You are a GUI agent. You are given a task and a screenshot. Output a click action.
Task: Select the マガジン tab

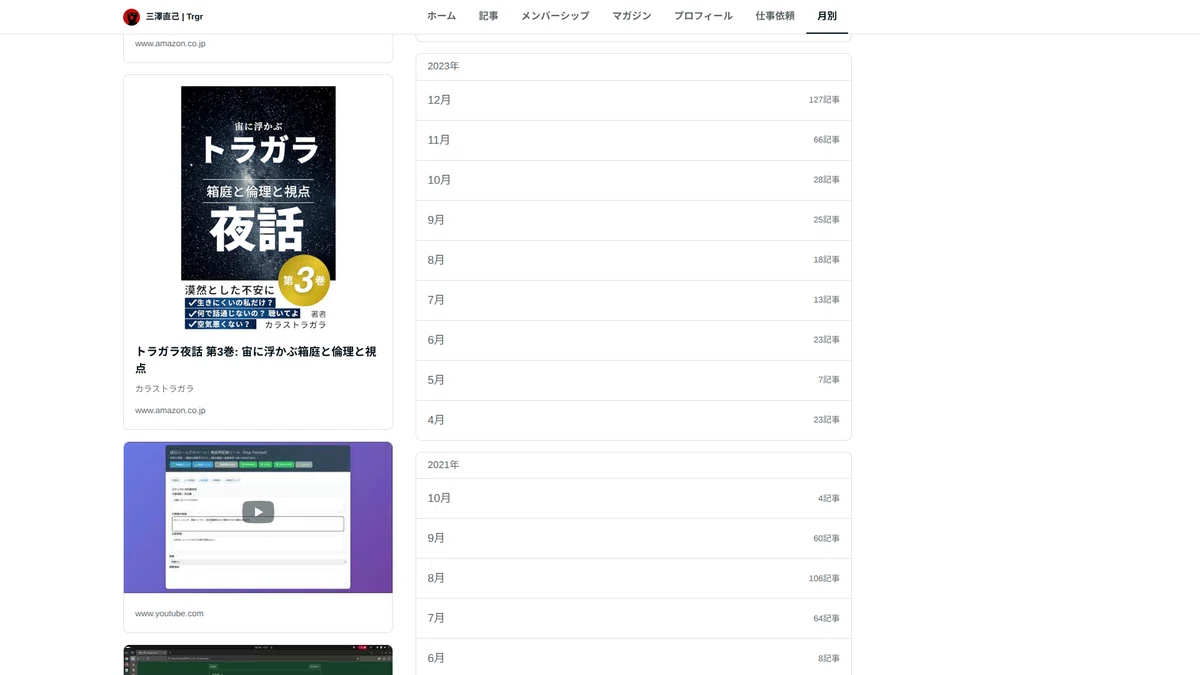click(631, 16)
